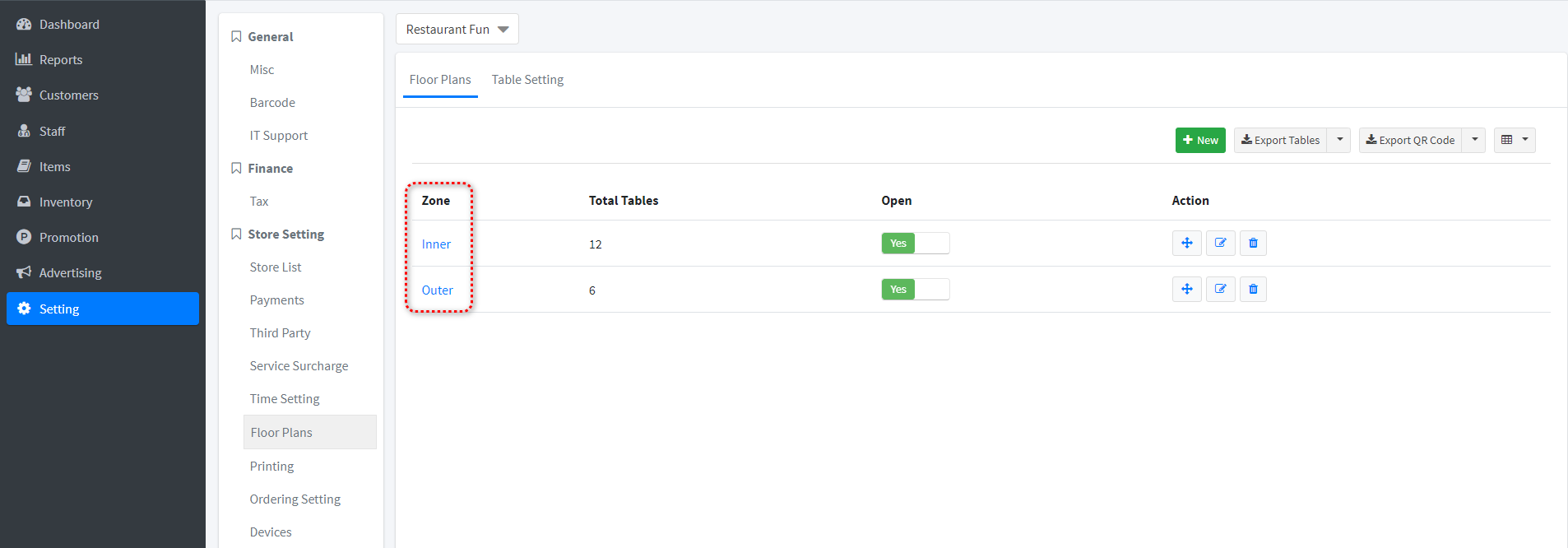Expand the Restaurant Fun store dropdown
This screenshot has width=1568, height=548.
coord(457,30)
